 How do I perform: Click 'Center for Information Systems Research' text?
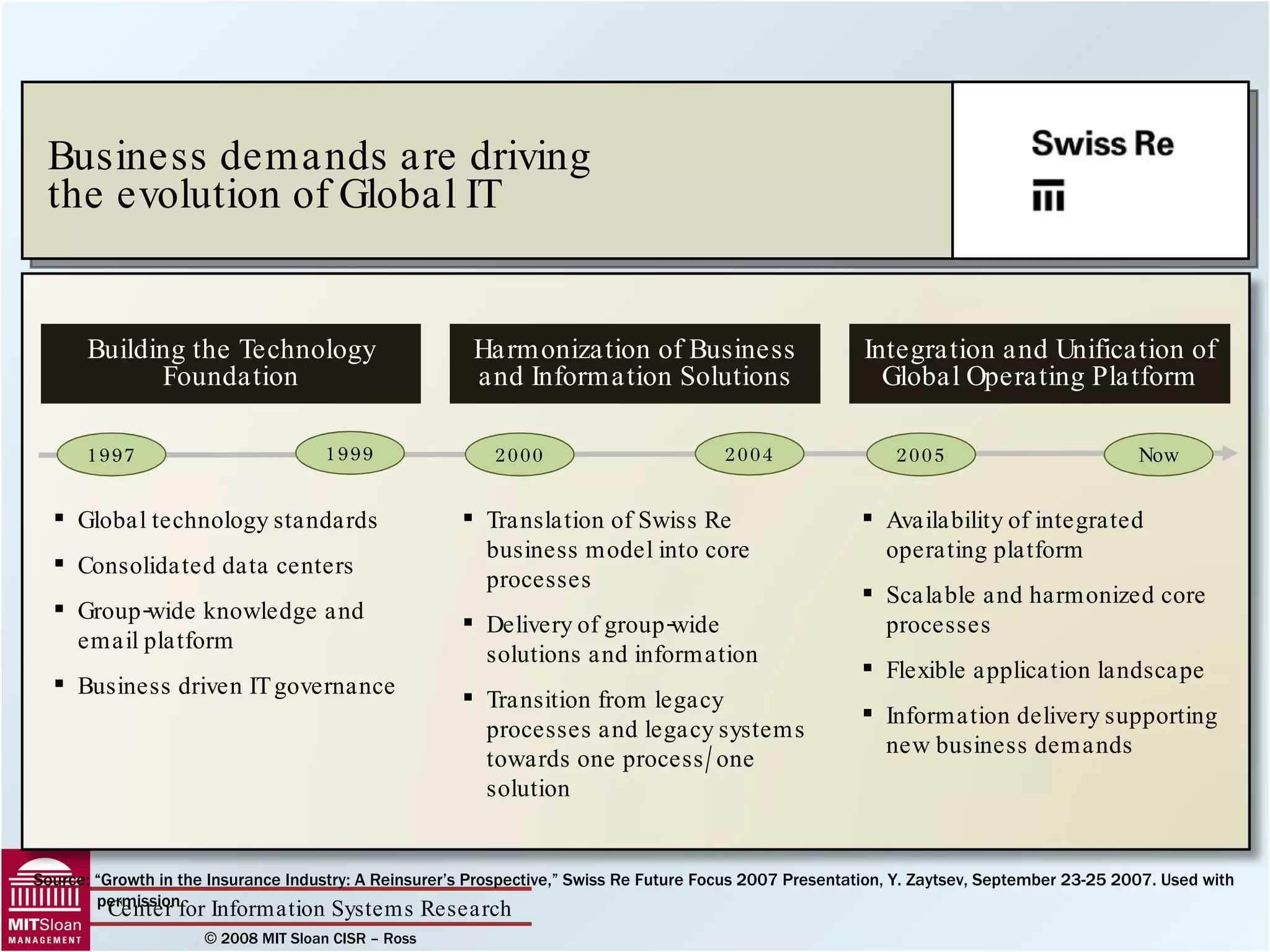click(309, 909)
